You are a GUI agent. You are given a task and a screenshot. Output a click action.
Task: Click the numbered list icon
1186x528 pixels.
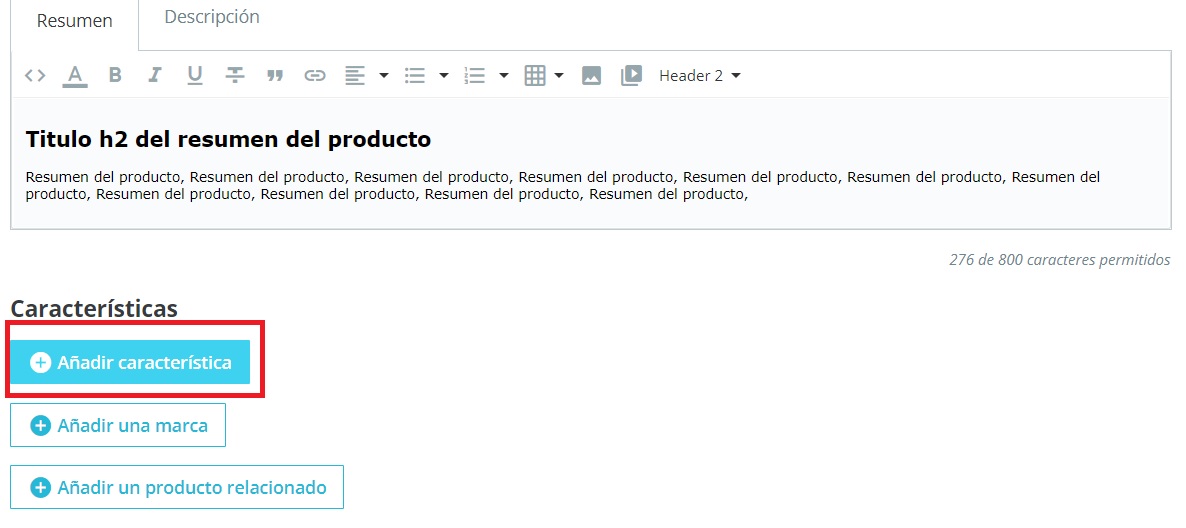(474, 75)
